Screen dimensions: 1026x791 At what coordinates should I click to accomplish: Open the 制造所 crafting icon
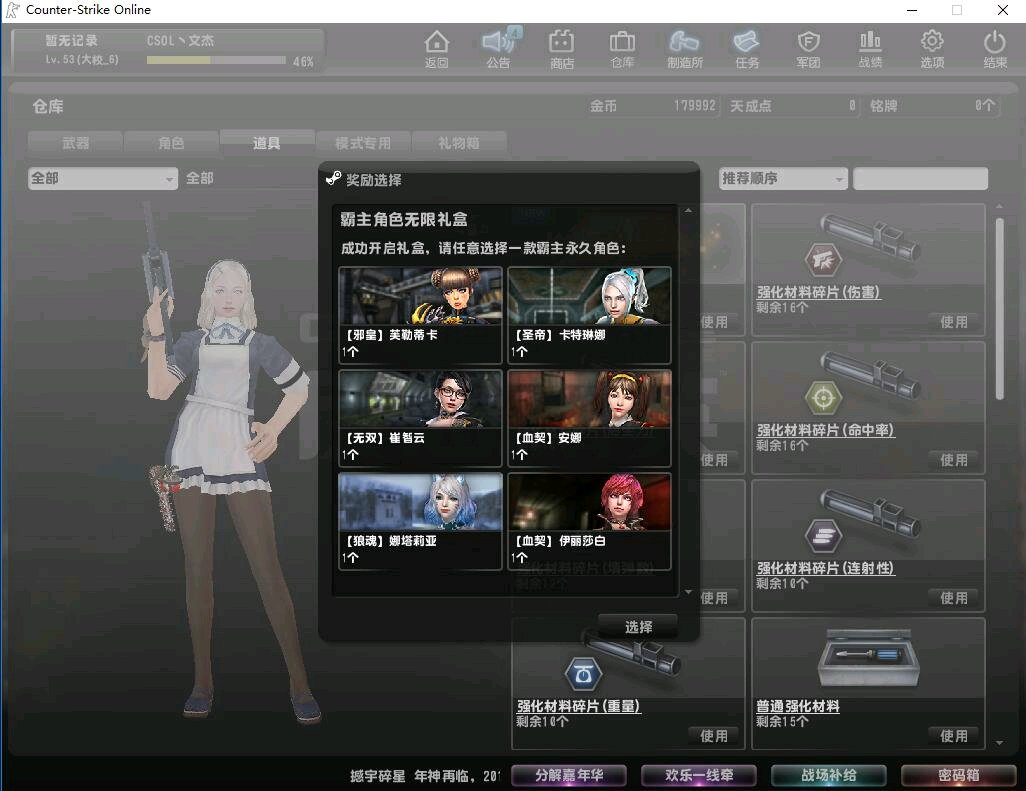[x=684, y=49]
